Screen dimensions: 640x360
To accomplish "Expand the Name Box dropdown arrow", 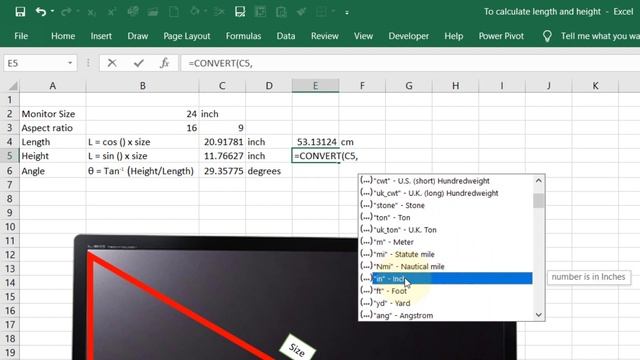I will (x=70, y=63).
